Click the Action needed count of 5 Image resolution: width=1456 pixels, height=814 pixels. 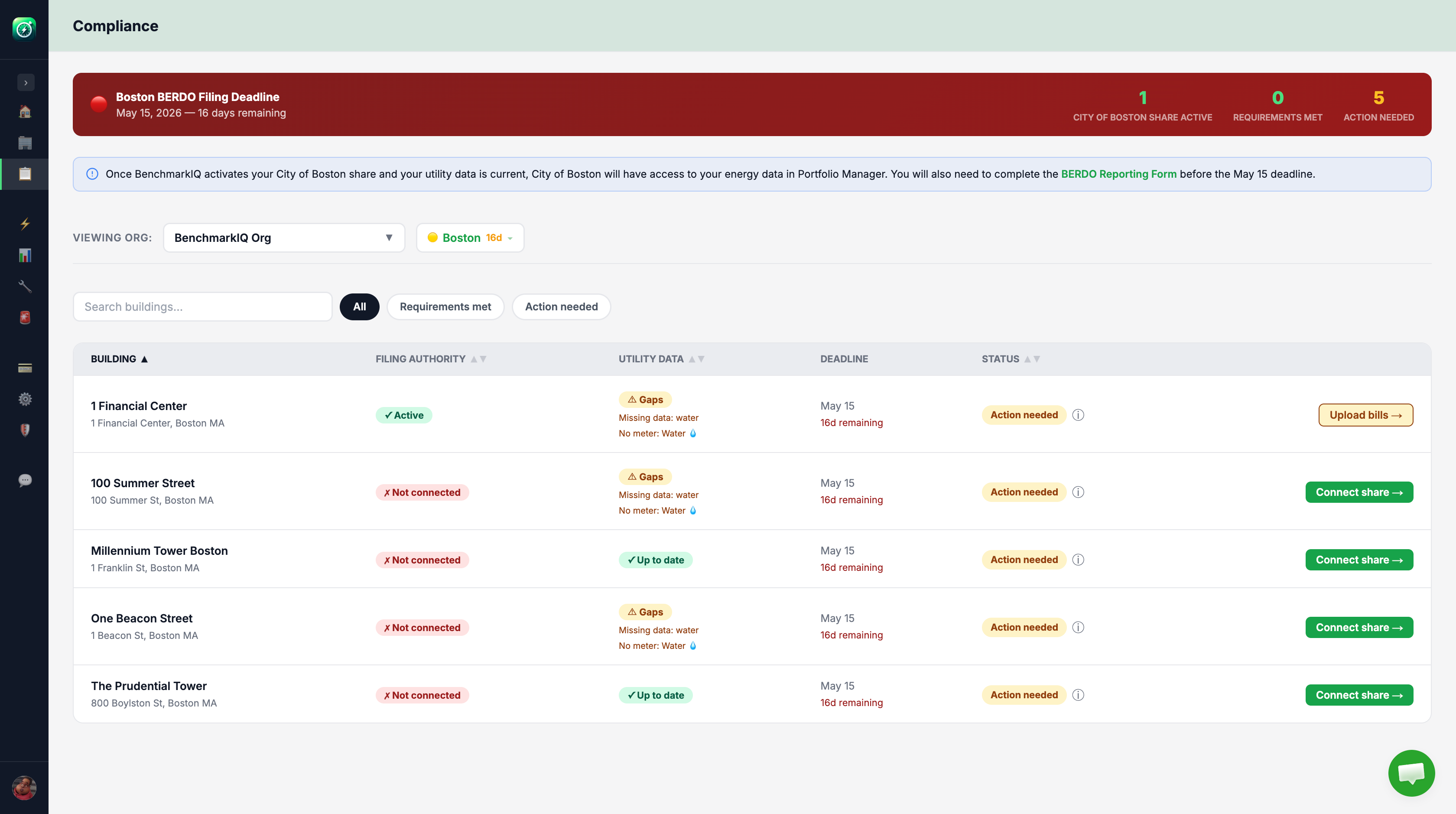1378,98
